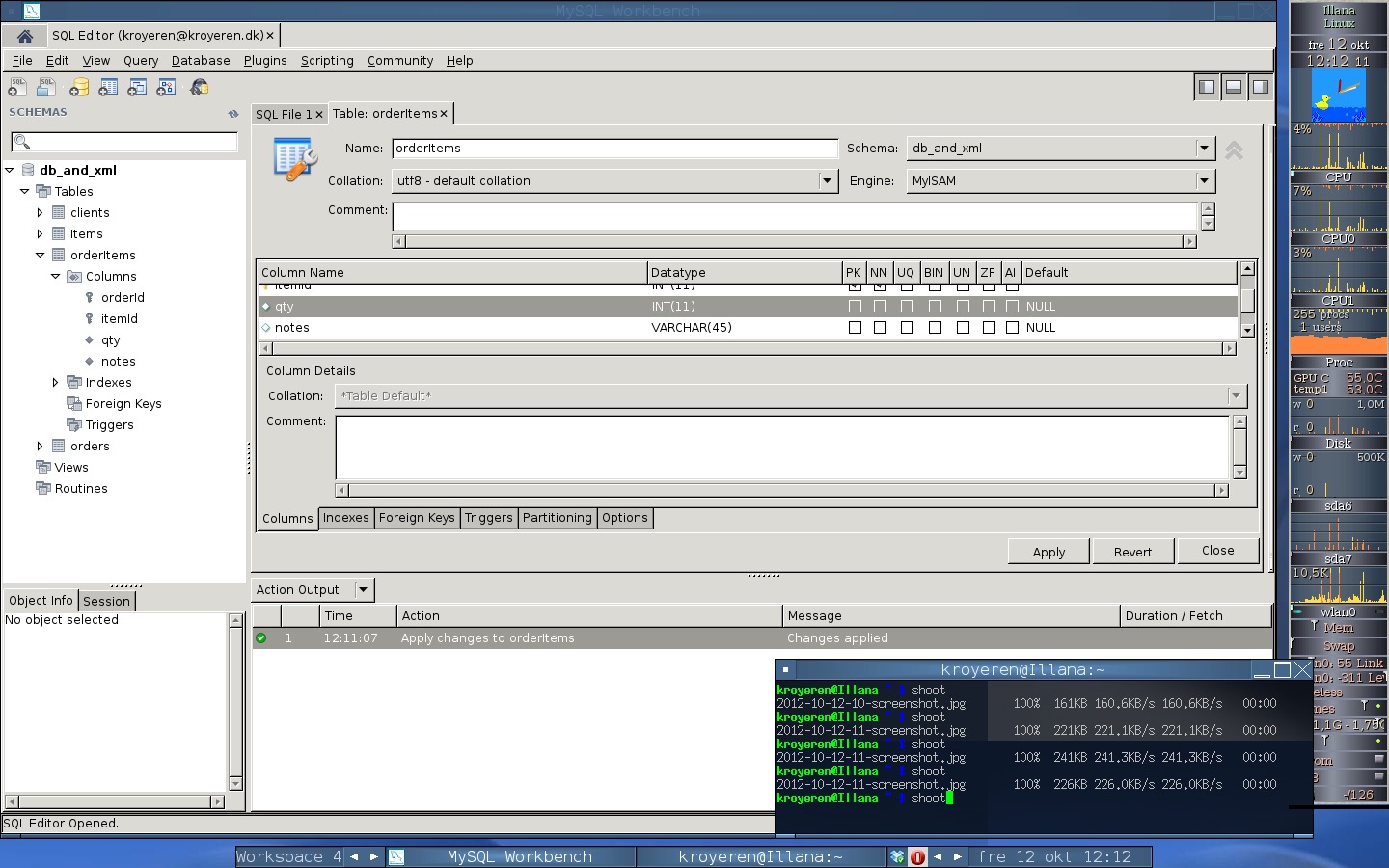The image size is (1389, 868).
Task: Click the Apply button
Action: tap(1049, 552)
